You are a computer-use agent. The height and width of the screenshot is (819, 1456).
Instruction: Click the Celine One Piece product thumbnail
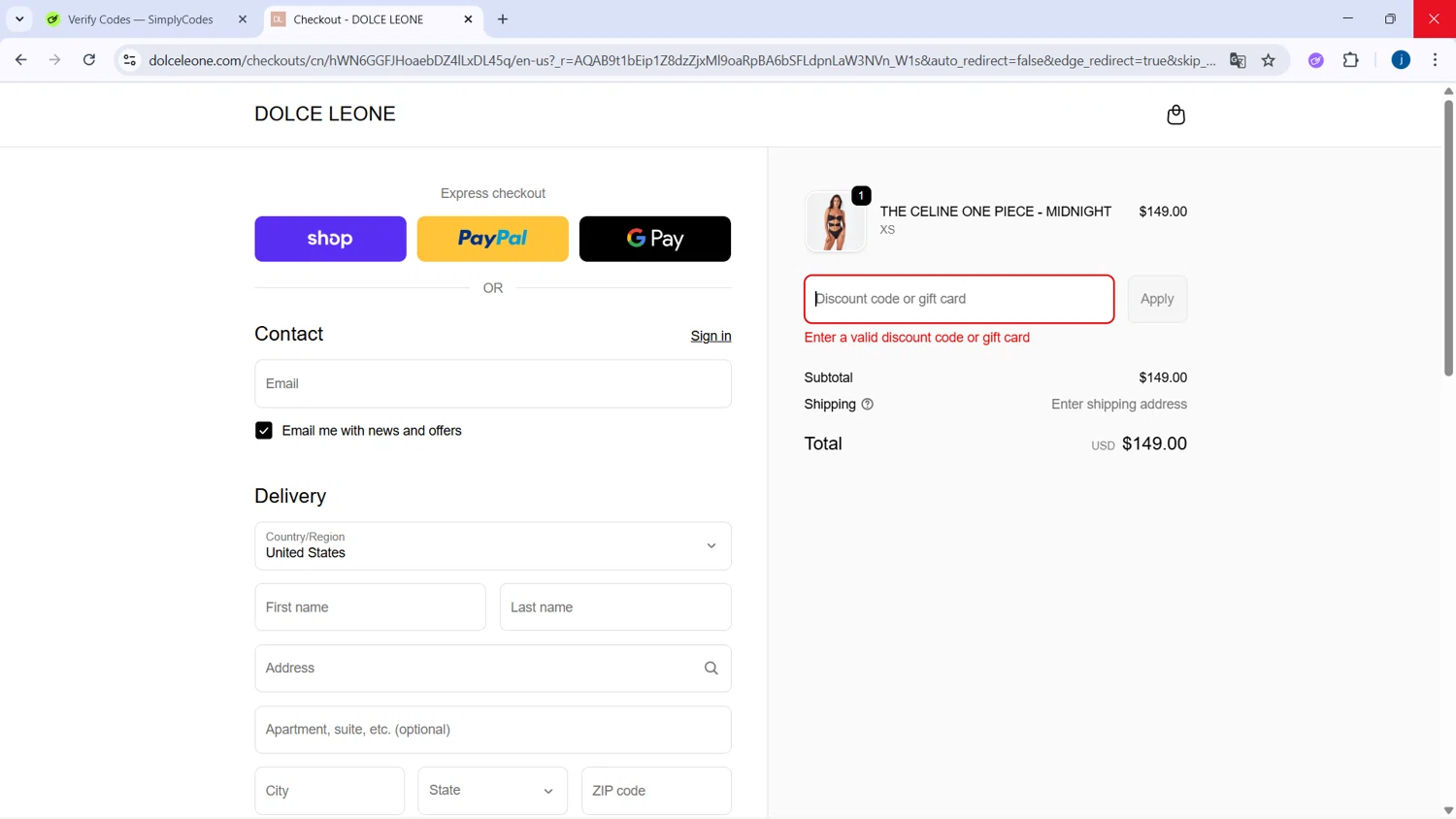point(835,221)
